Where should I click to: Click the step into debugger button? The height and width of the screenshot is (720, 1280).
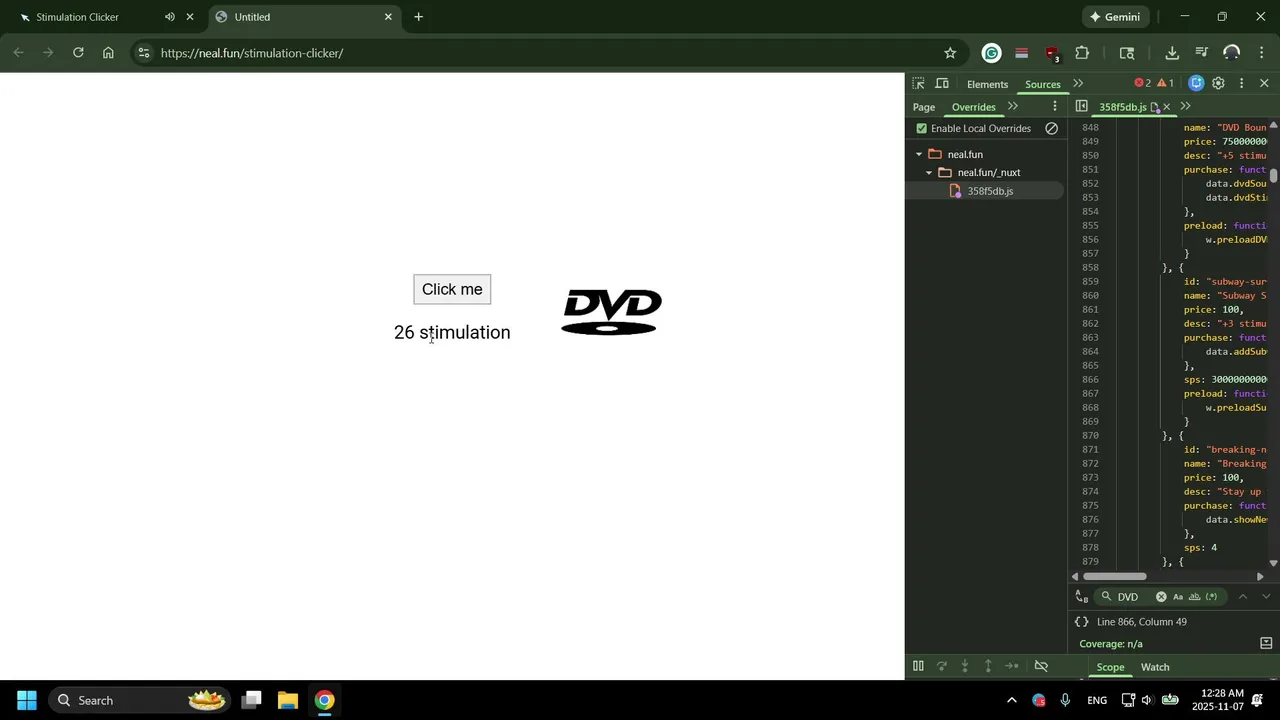pos(965,666)
